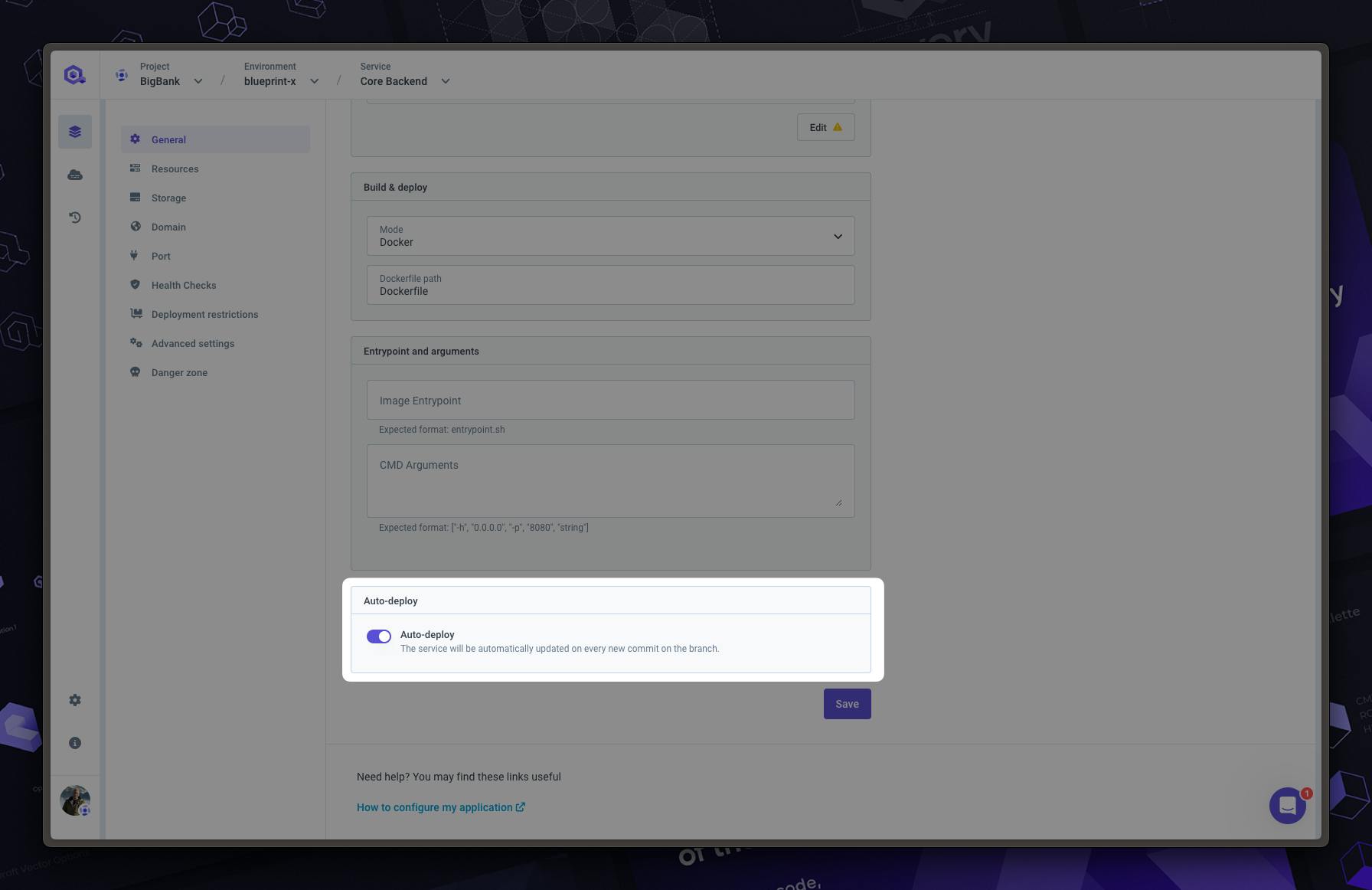Click the Auto-deploy section header
The width and height of the screenshot is (1372, 890).
click(610, 600)
